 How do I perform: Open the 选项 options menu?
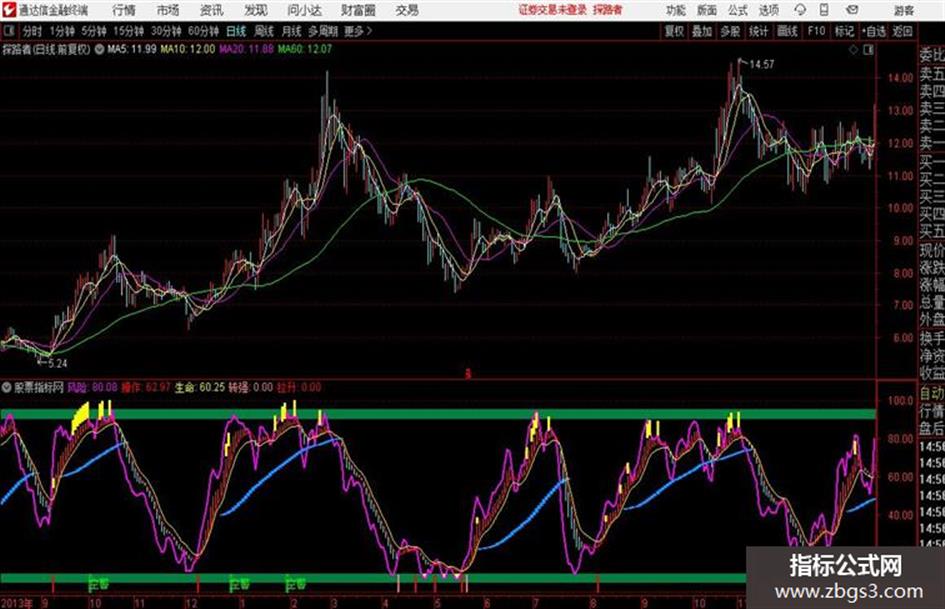click(769, 10)
